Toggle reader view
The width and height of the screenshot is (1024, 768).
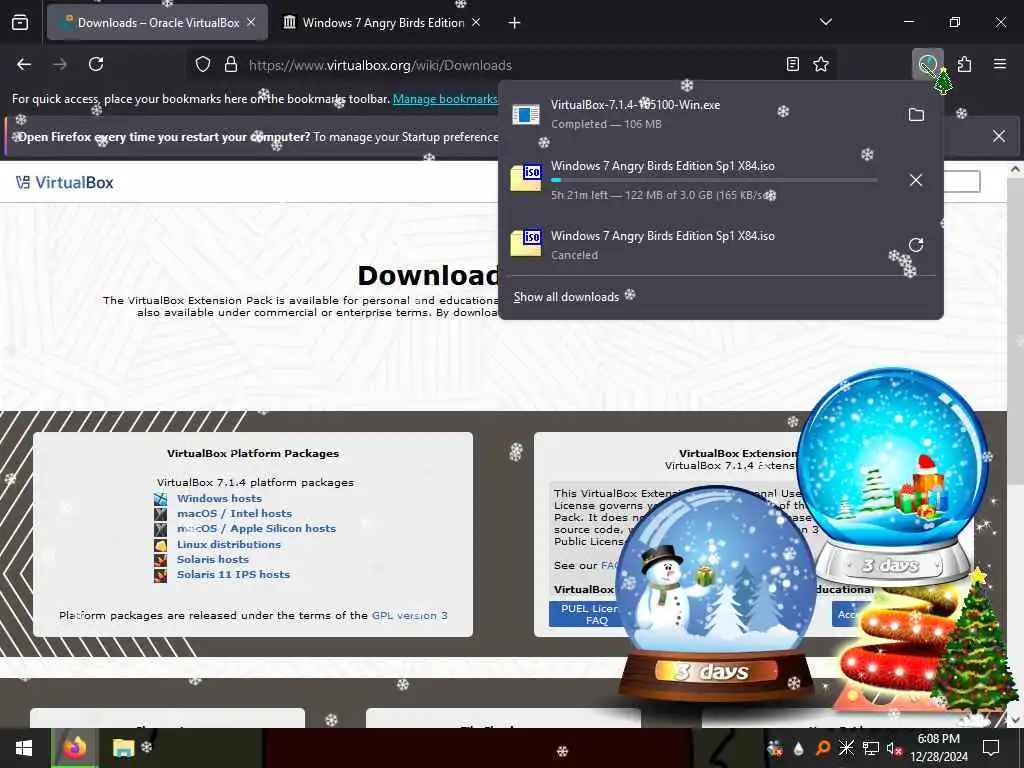(x=793, y=64)
